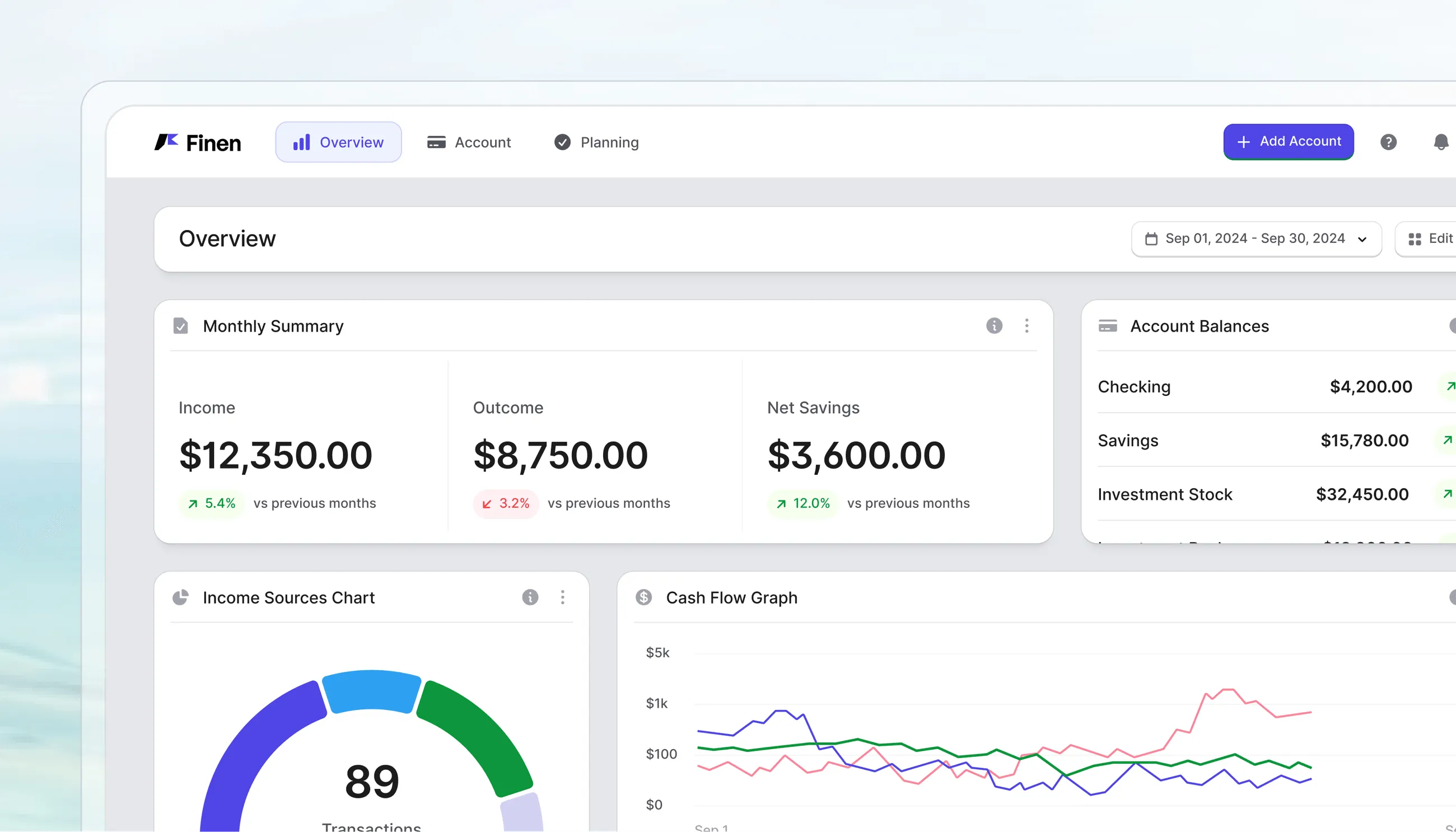1456x832 pixels.
Task: Click Income Sources Chart info icon
Action: [x=530, y=597]
